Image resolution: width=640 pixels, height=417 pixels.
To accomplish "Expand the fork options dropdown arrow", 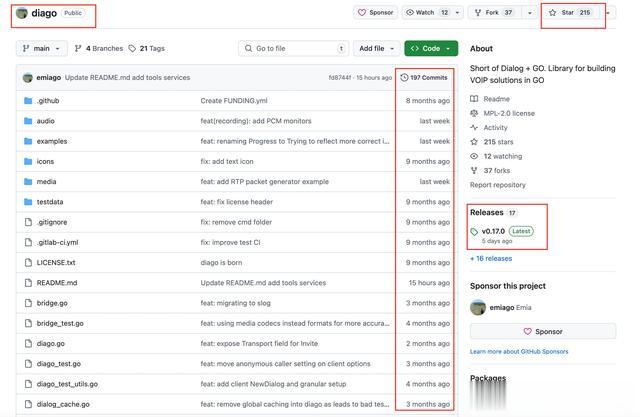I will pyautogui.click(x=530, y=13).
